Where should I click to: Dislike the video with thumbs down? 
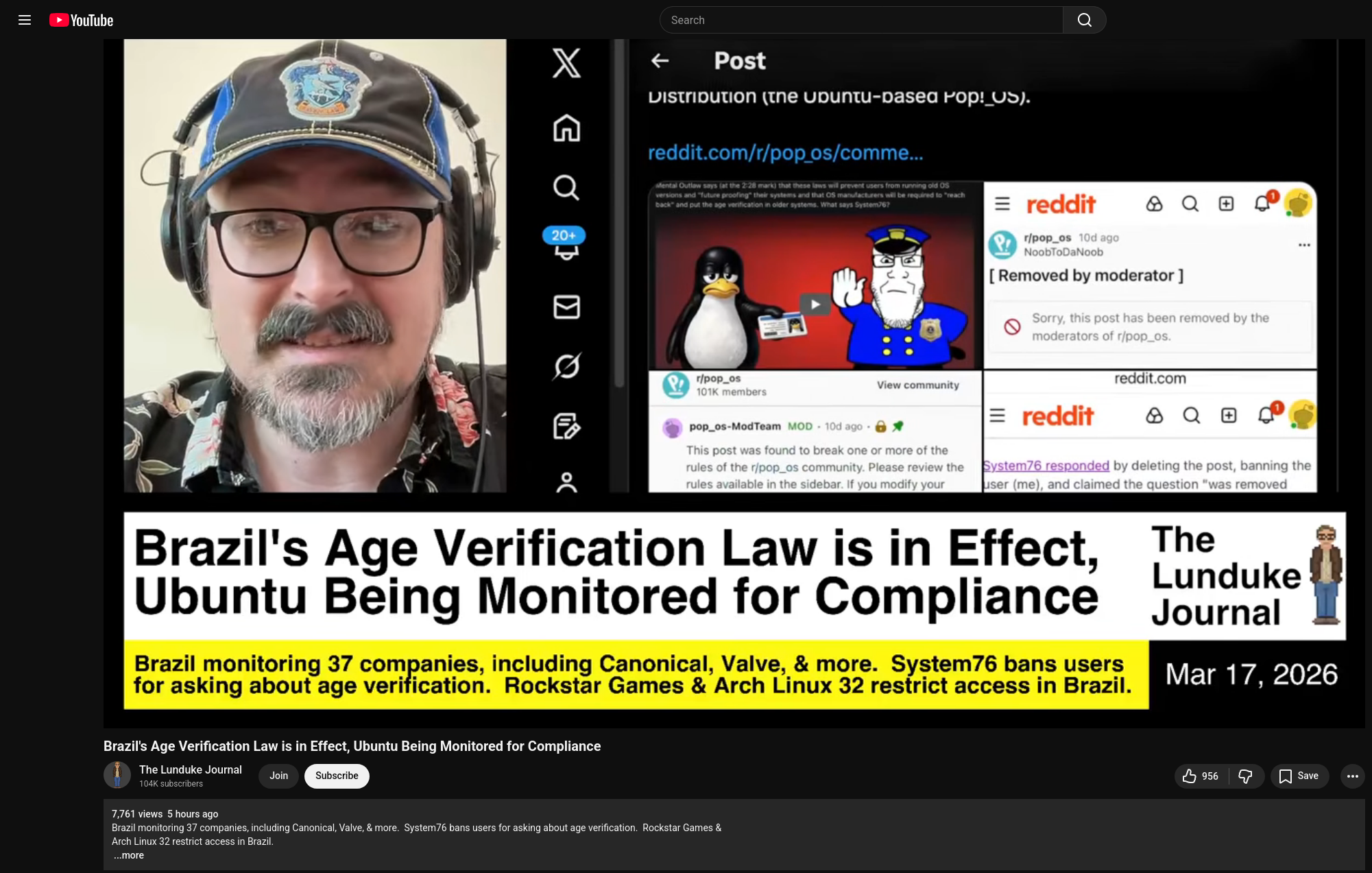[x=1246, y=776]
